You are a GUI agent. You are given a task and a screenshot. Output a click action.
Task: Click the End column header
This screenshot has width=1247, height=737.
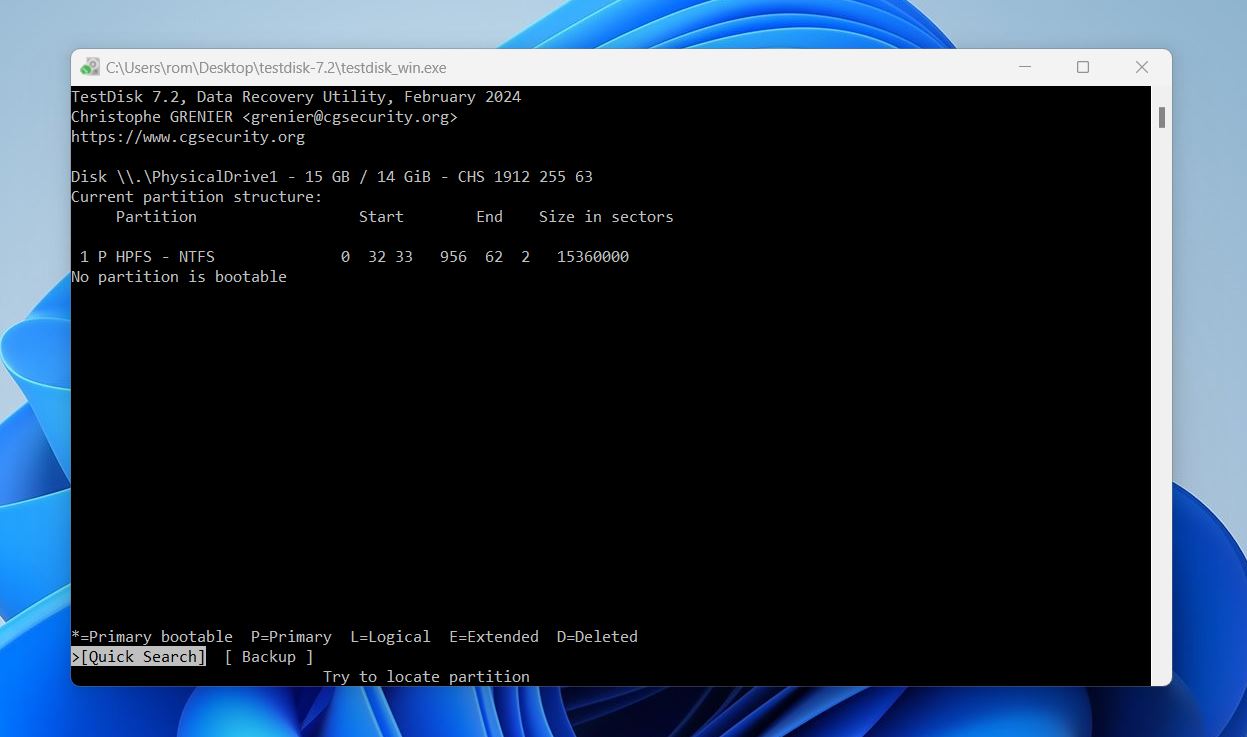(x=489, y=217)
